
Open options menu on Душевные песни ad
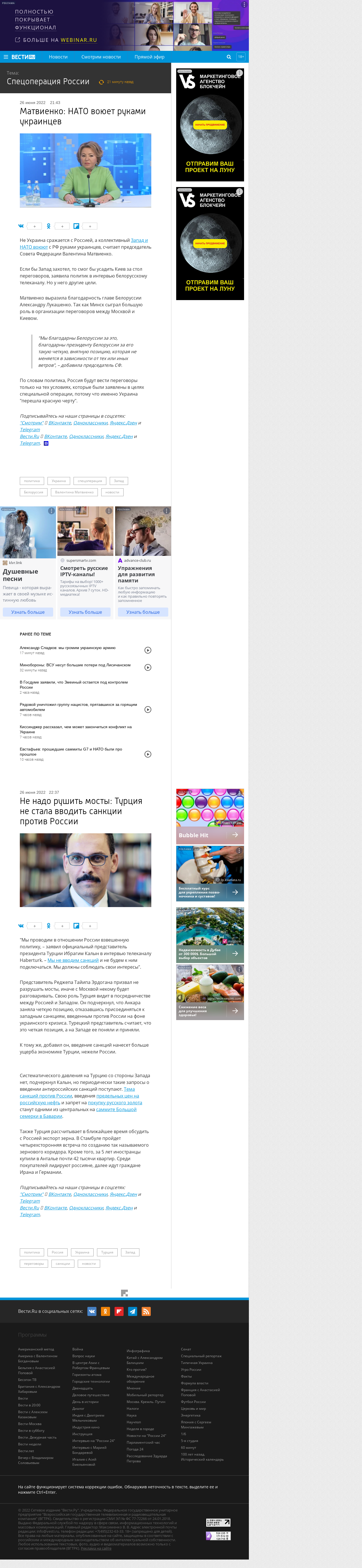point(51,511)
